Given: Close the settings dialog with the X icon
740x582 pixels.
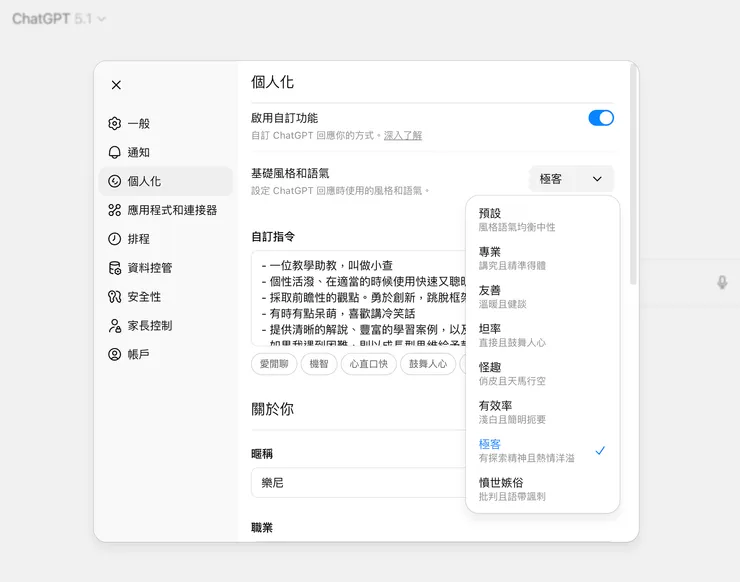Looking at the screenshot, I should [x=116, y=85].
